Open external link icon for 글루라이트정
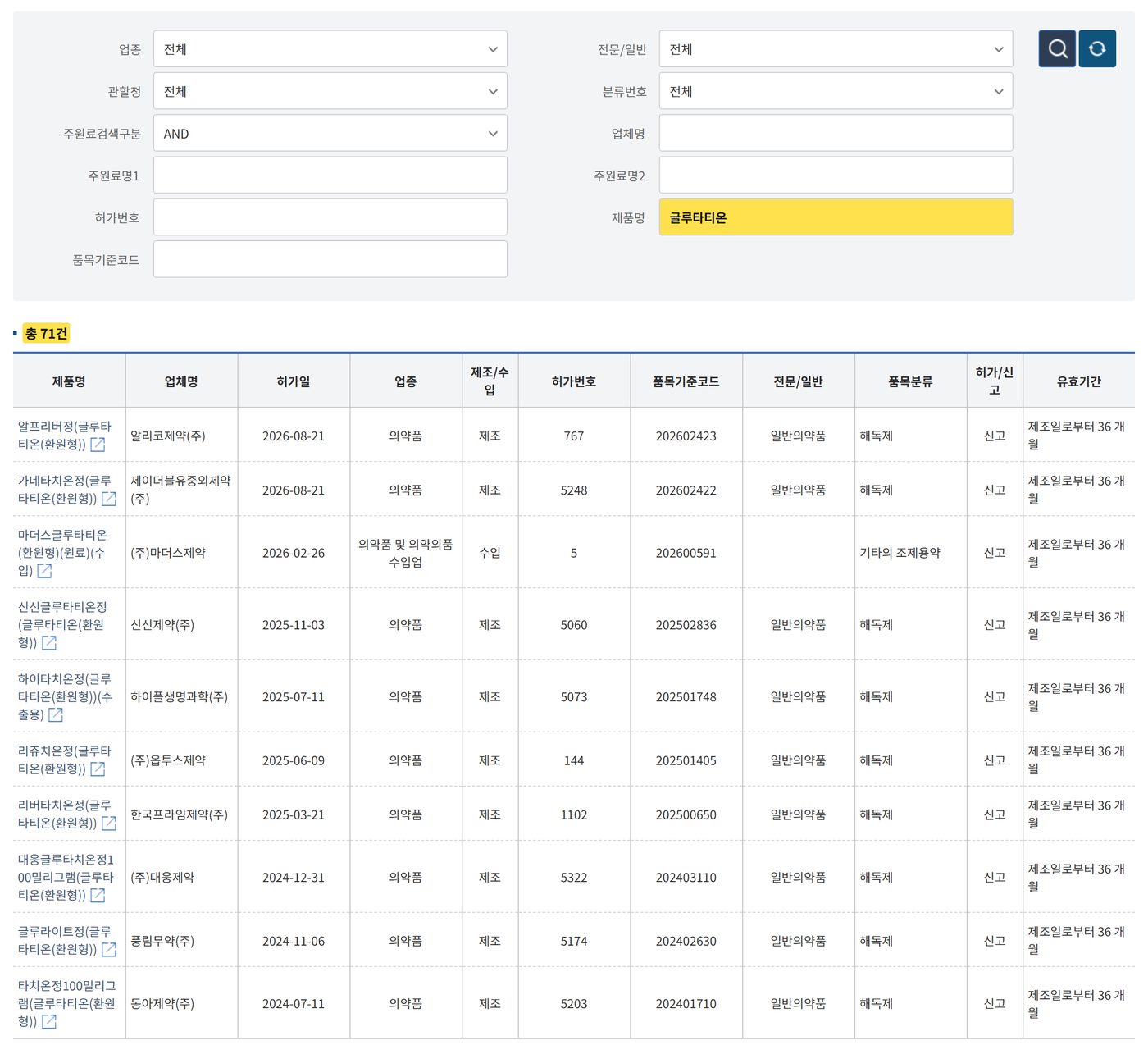 pos(108,950)
